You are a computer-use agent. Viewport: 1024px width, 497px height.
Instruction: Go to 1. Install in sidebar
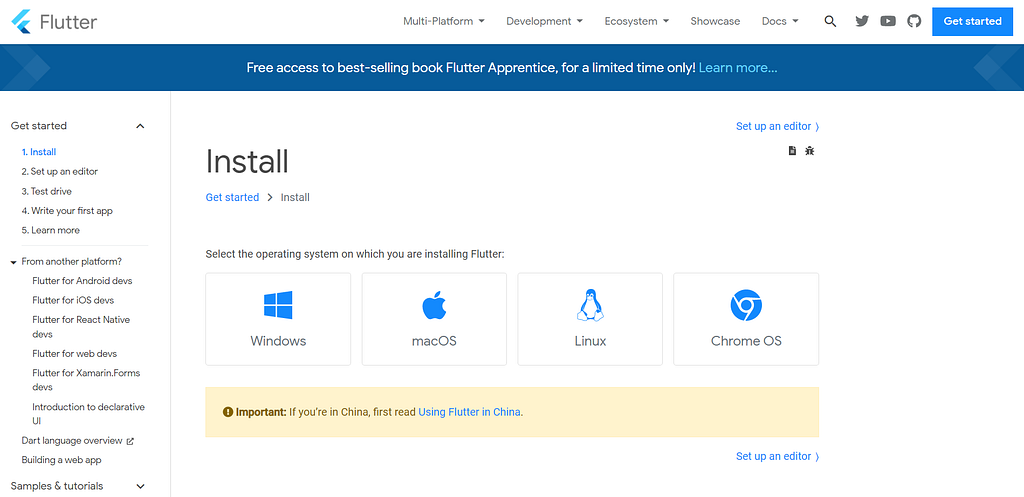[39, 152]
